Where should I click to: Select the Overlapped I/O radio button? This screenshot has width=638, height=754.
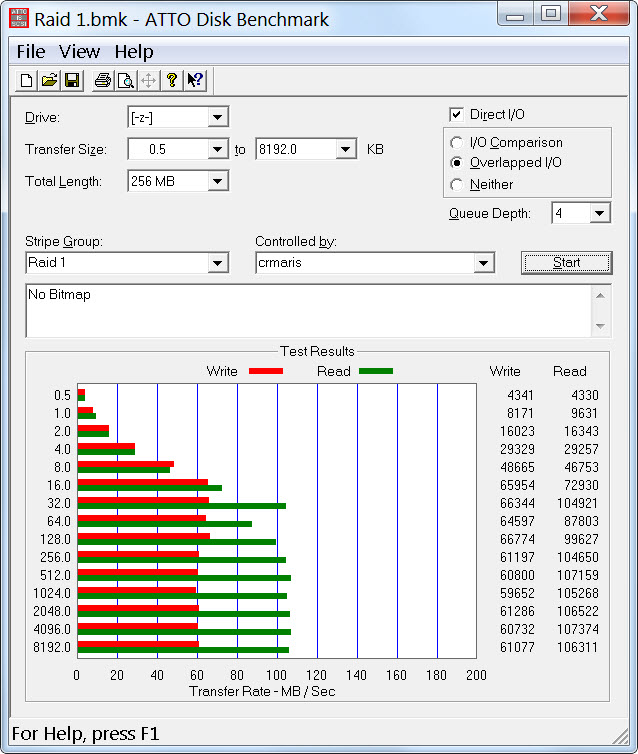[x=456, y=163]
